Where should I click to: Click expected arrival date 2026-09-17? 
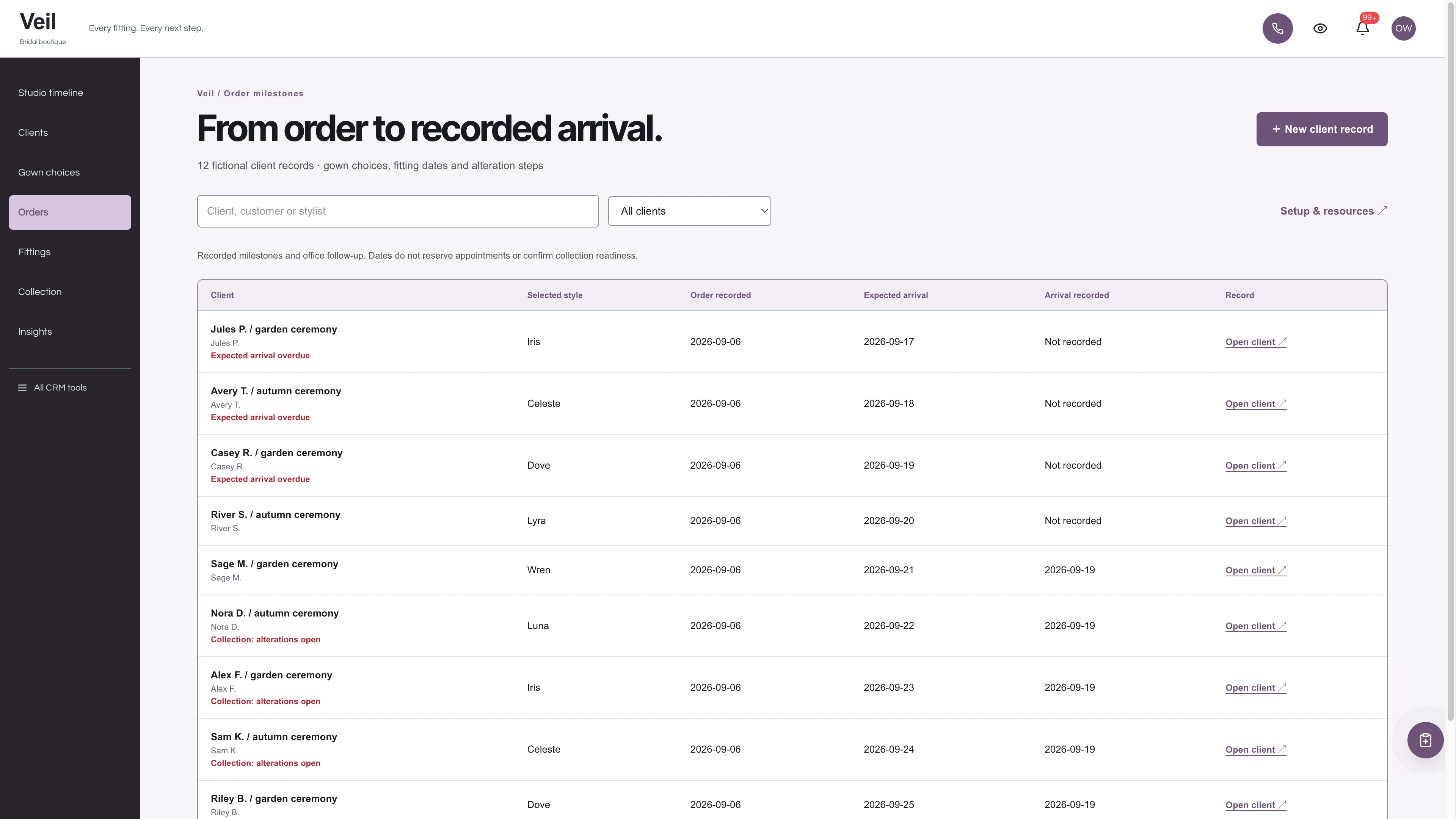888,342
